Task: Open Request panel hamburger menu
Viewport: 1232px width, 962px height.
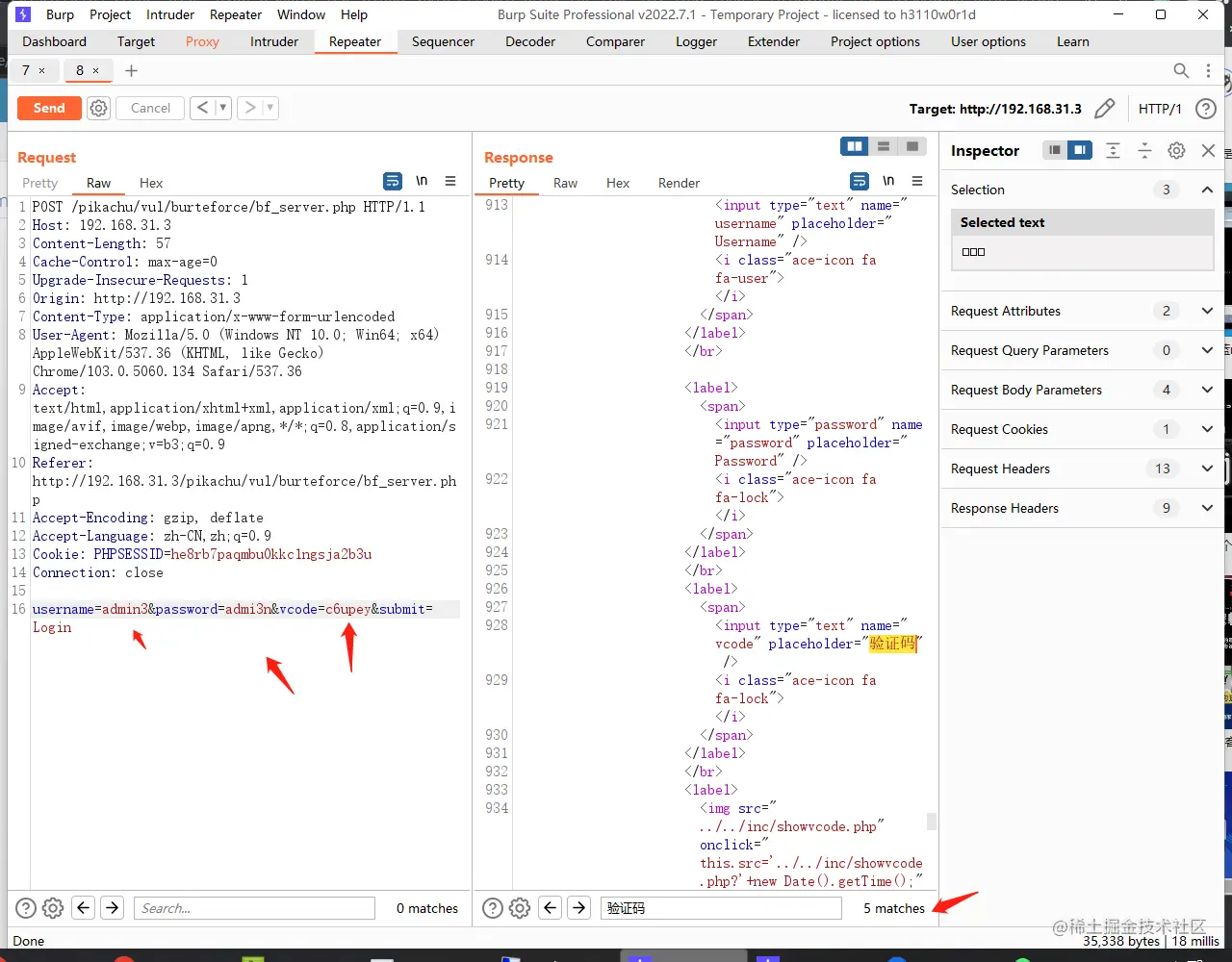Action: pyautogui.click(x=449, y=181)
